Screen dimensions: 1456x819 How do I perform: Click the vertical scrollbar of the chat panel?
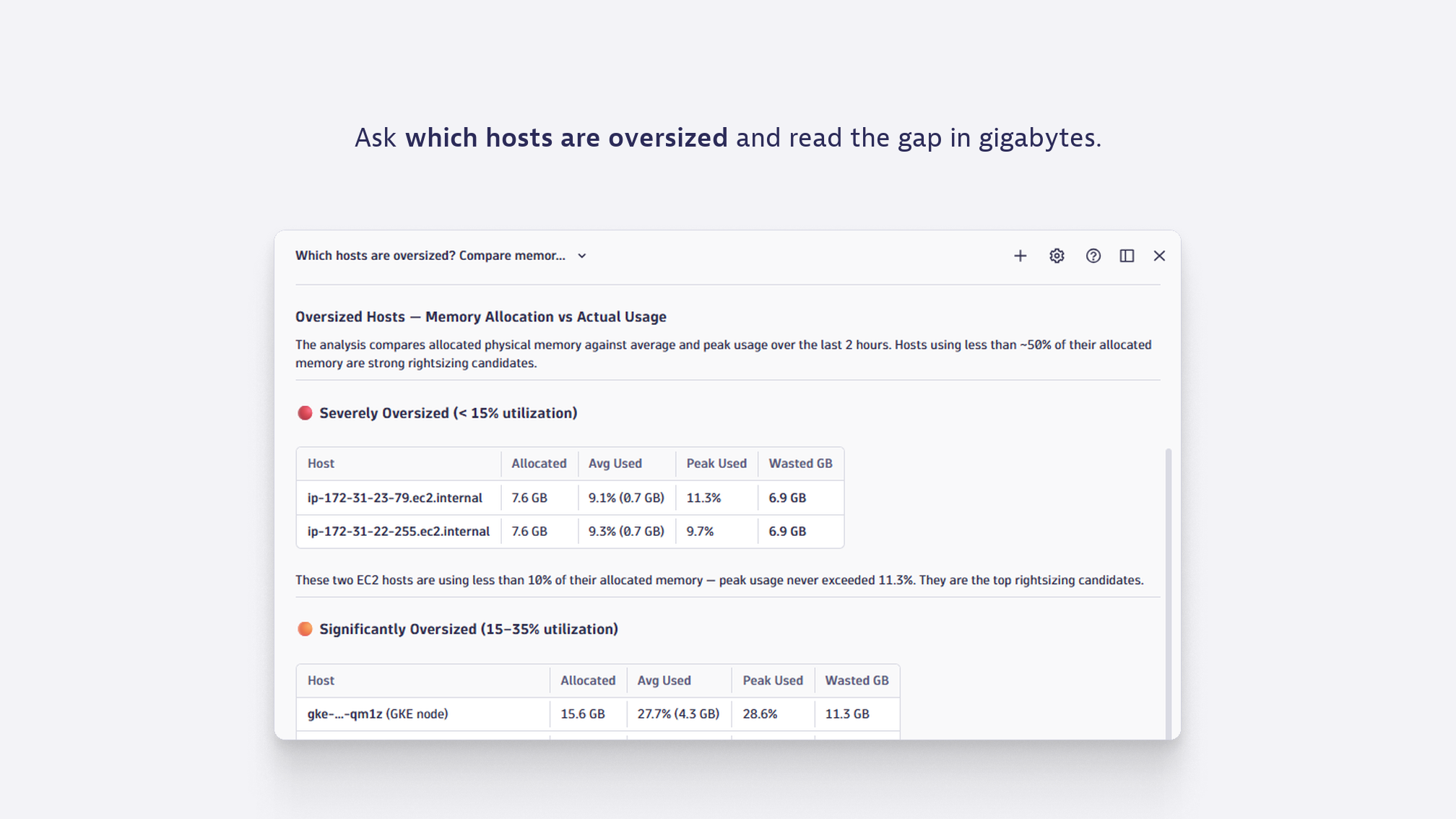[1168, 592]
